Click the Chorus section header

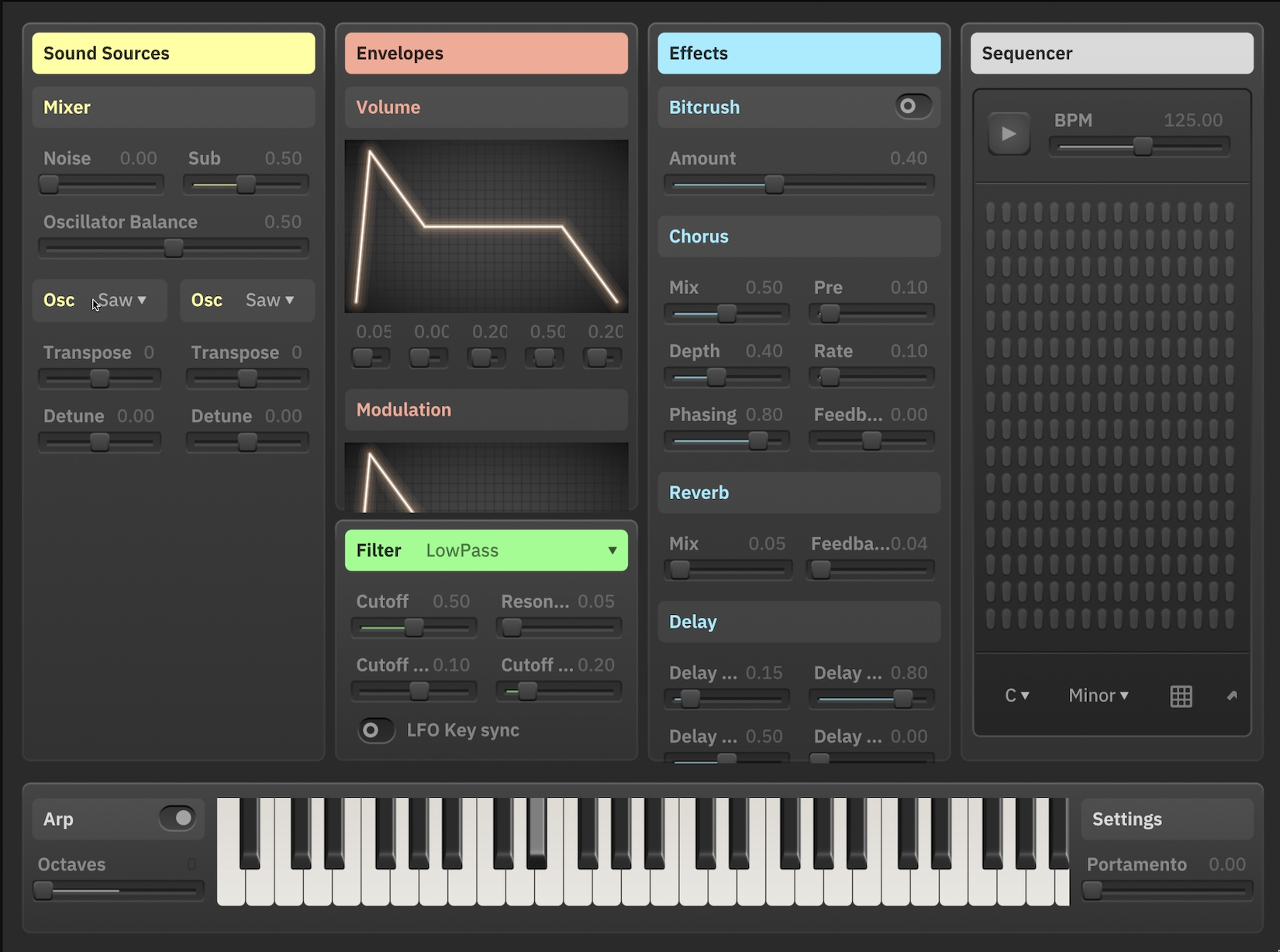[x=799, y=236]
